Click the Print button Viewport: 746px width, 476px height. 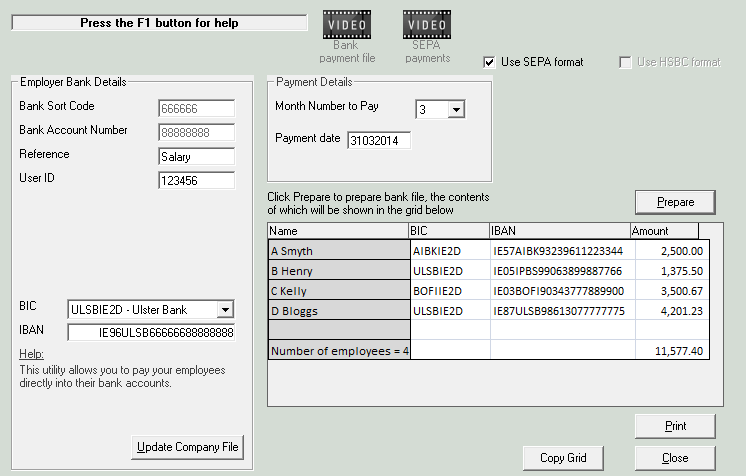(x=675, y=426)
